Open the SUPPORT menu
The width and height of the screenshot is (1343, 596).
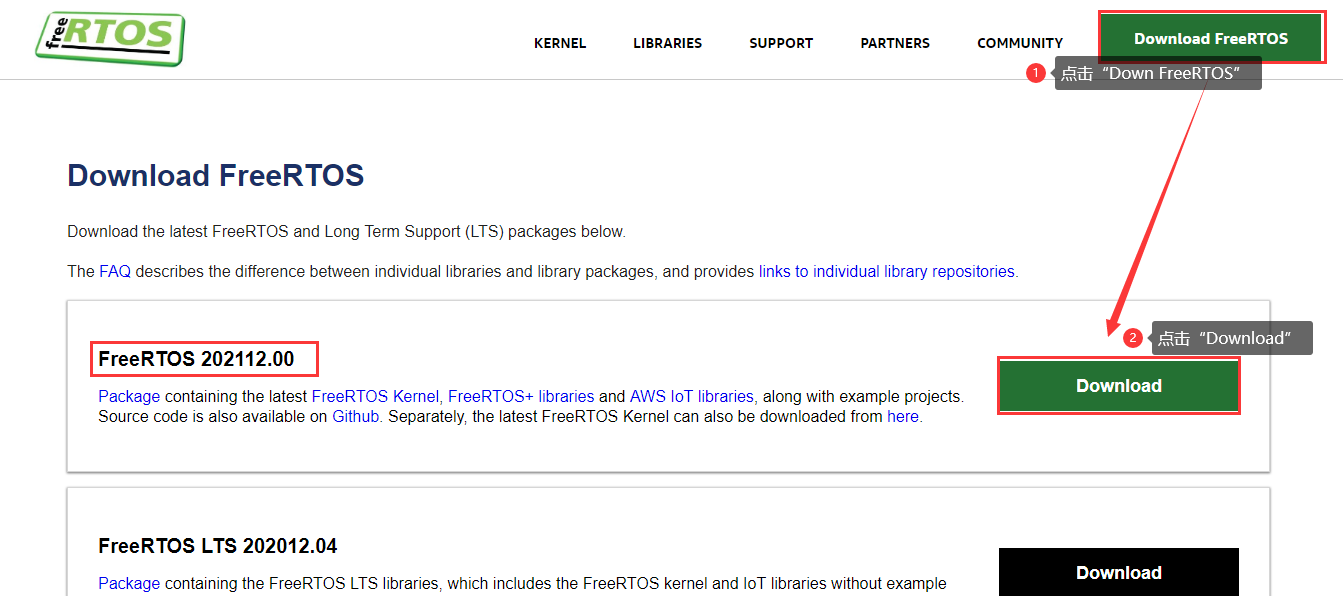pos(781,43)
